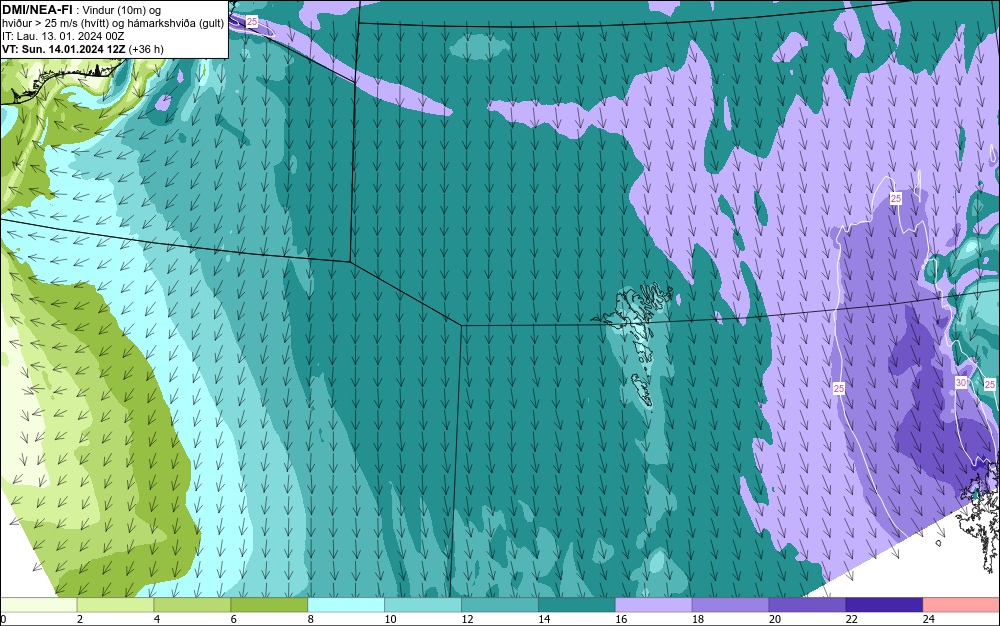Screen dimensions: 1000x626
Task: Click the 12–14 m/s teal swatch
Action: point(500,605)
